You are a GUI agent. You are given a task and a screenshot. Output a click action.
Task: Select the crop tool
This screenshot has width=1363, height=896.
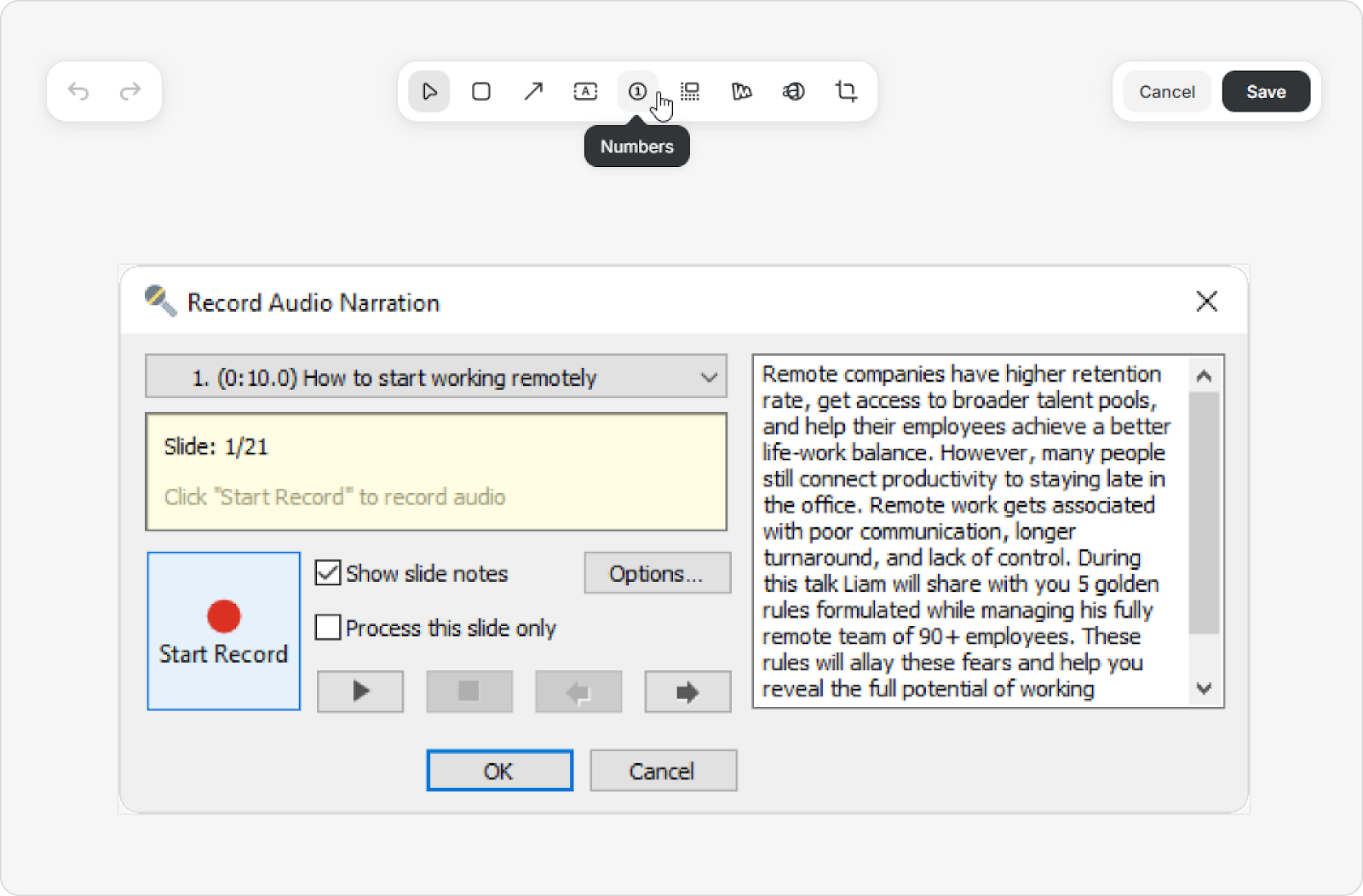[846, 91]
